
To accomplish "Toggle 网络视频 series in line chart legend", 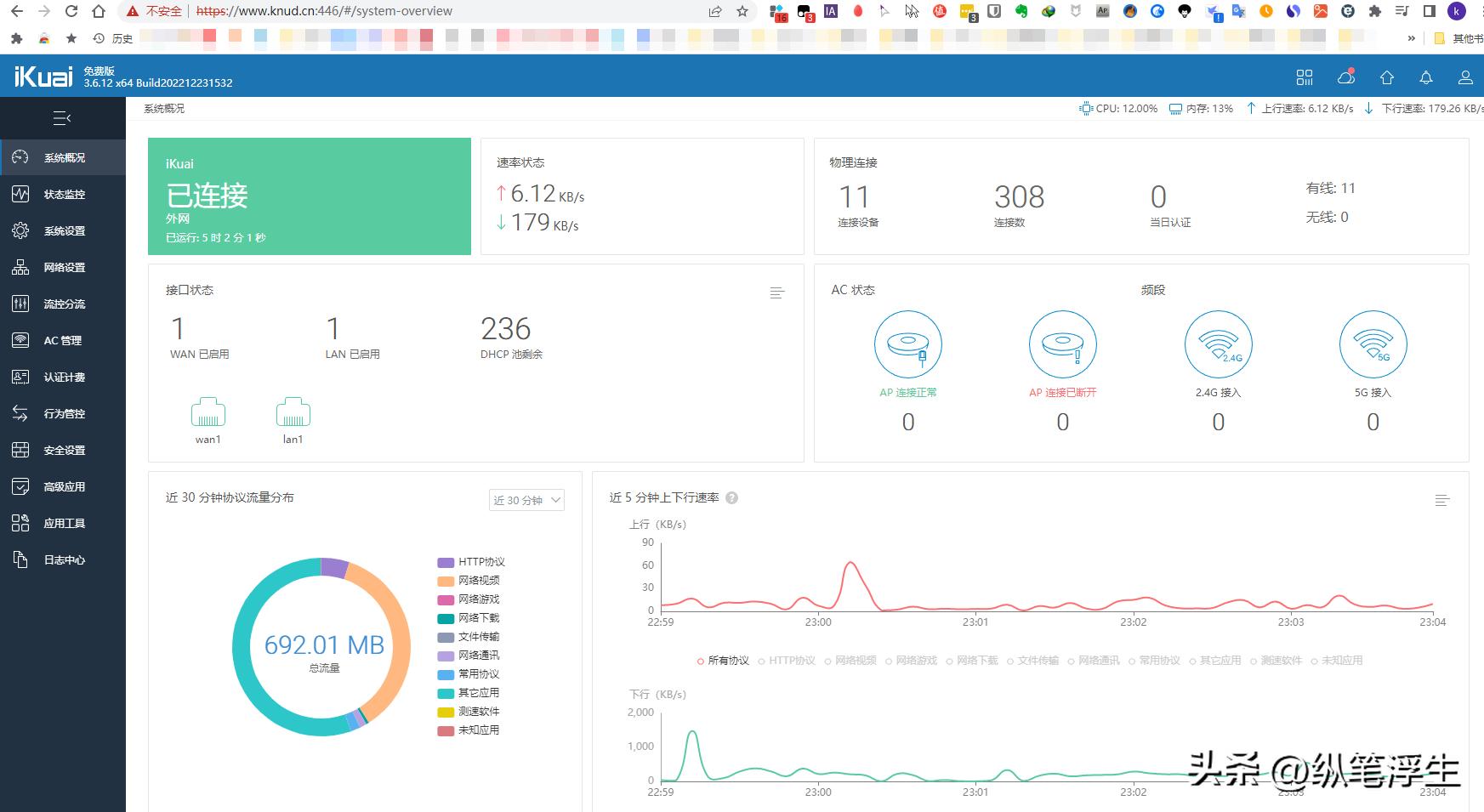I will click(x=850, y=661).
